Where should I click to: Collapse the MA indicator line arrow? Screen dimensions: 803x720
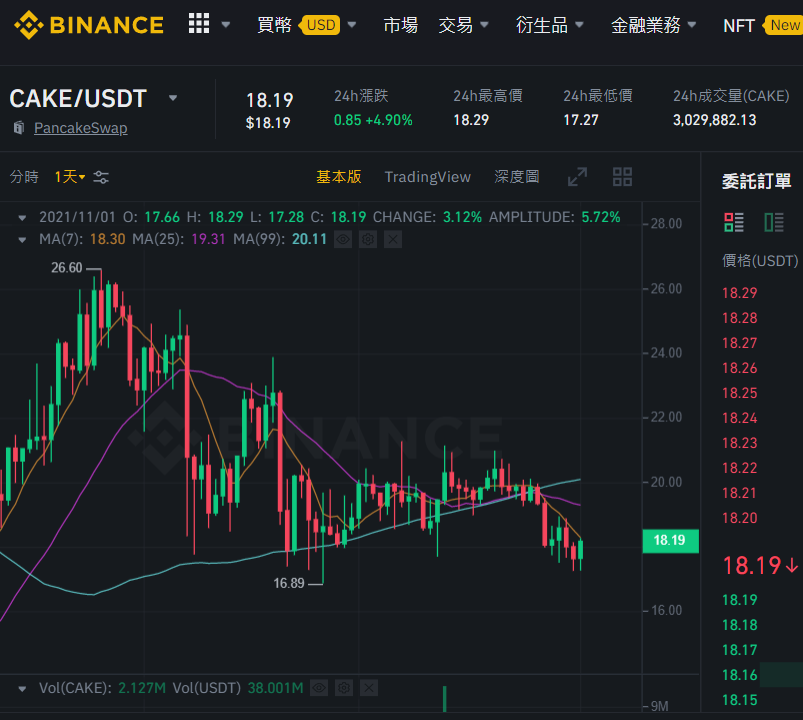point(22,240)
